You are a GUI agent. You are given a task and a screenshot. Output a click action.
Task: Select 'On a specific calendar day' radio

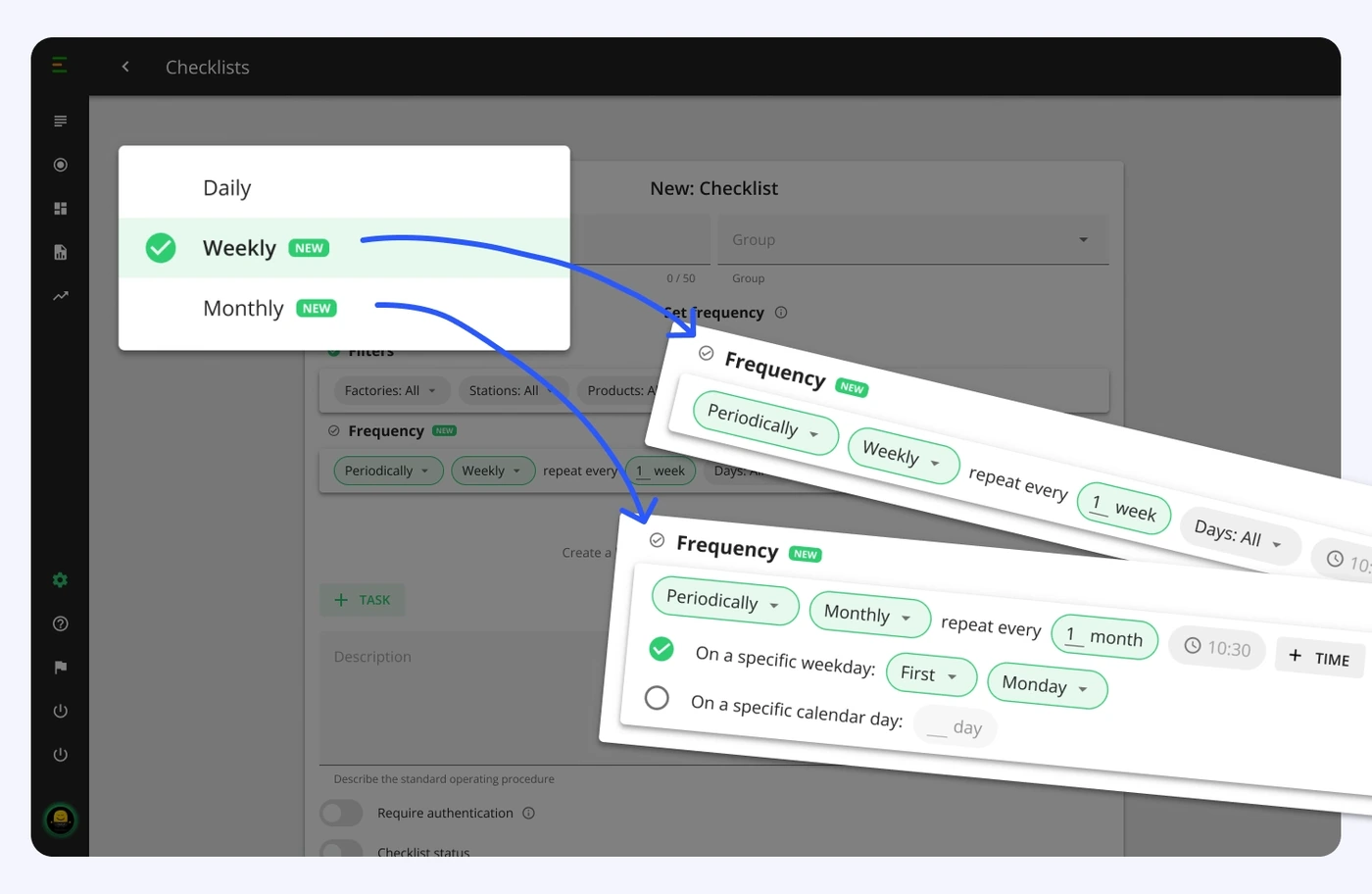pyautogui.click(x=657, y=698)
